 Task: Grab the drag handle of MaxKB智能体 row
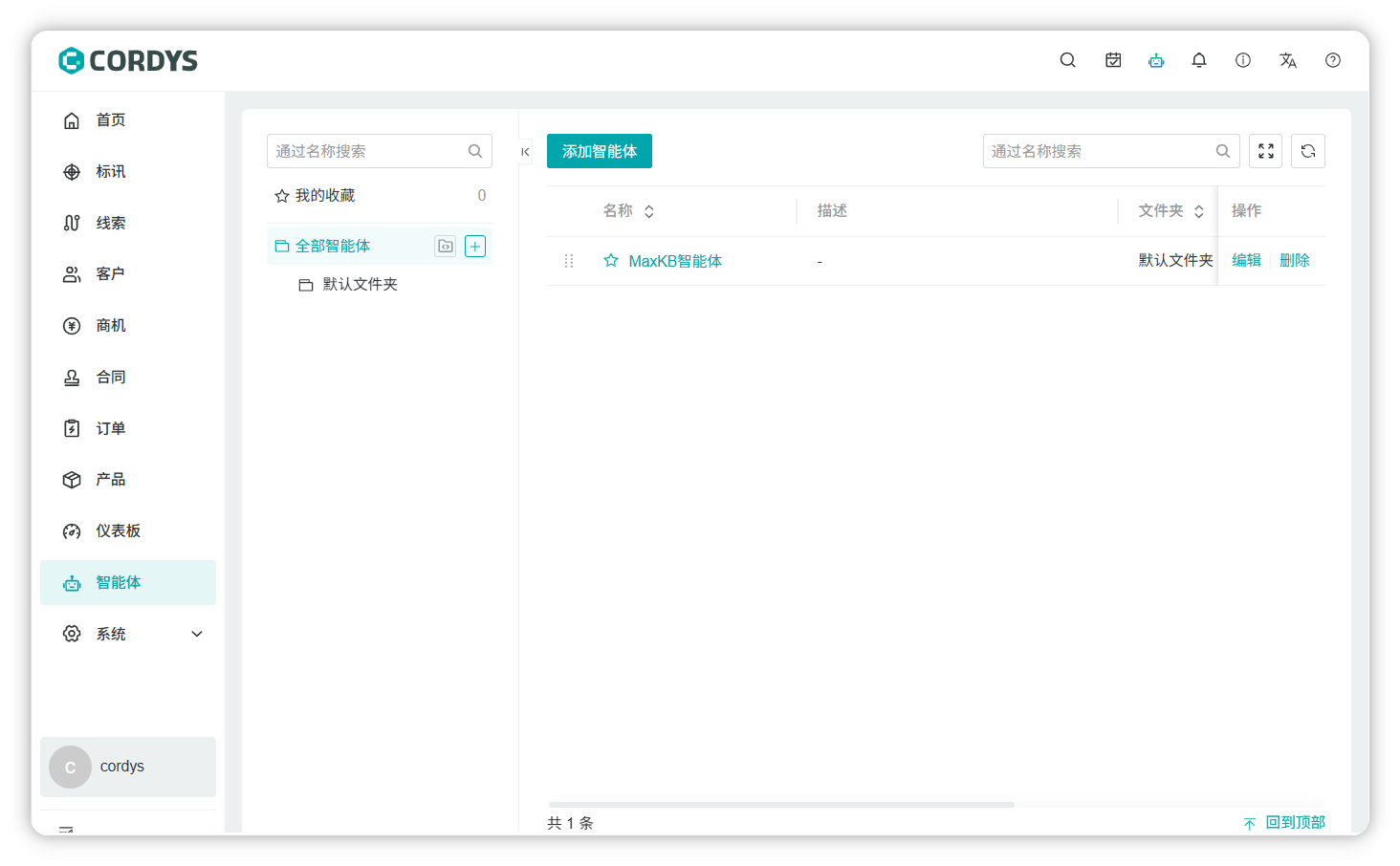pos(569,261)
